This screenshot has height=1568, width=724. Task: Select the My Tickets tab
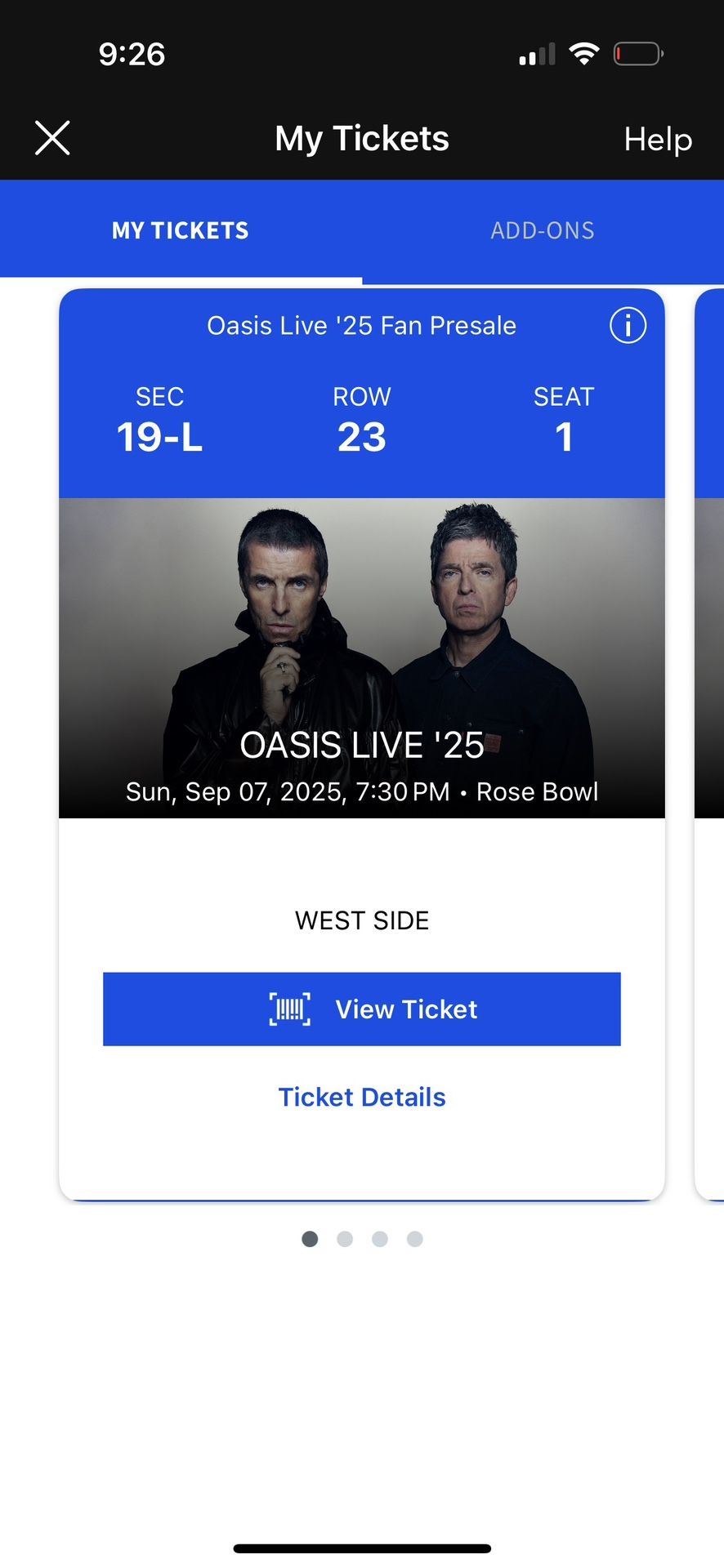[181, 230]
